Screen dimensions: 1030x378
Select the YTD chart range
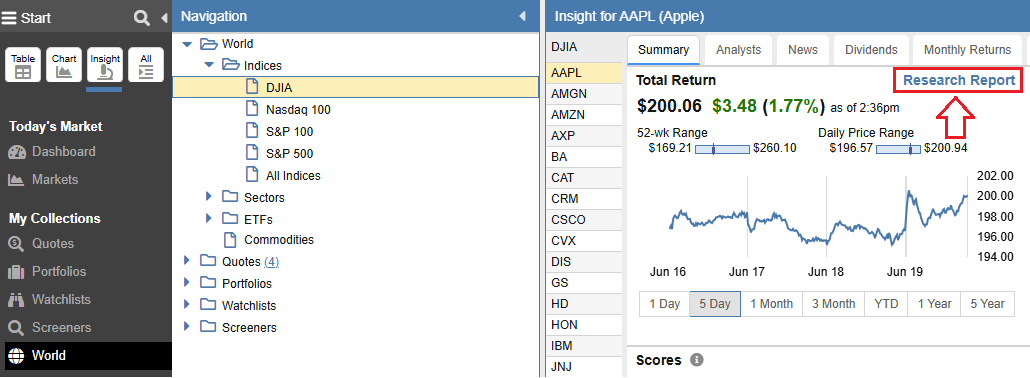click(x=886, y=304)
